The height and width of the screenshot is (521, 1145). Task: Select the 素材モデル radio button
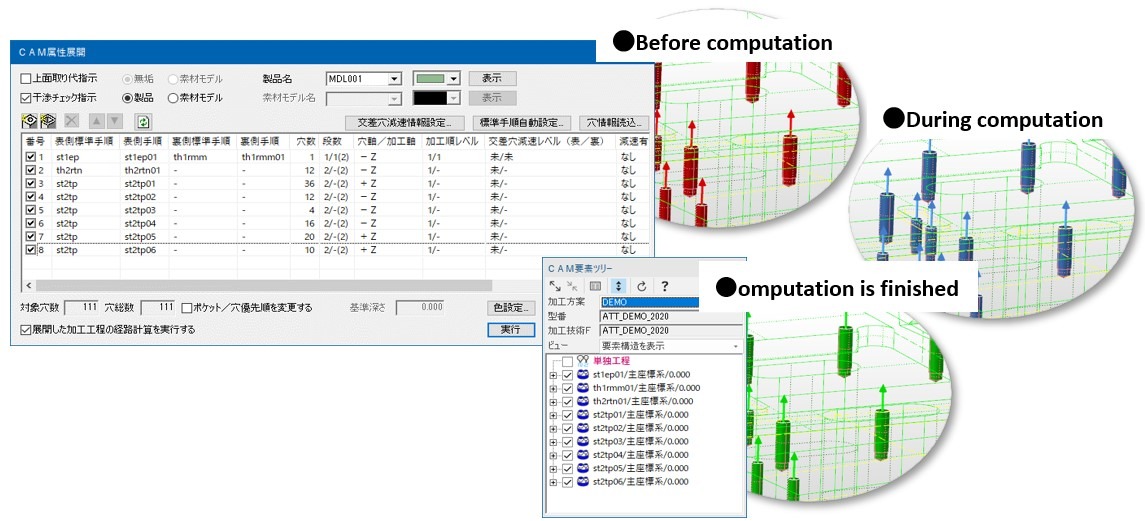point(173,98)
